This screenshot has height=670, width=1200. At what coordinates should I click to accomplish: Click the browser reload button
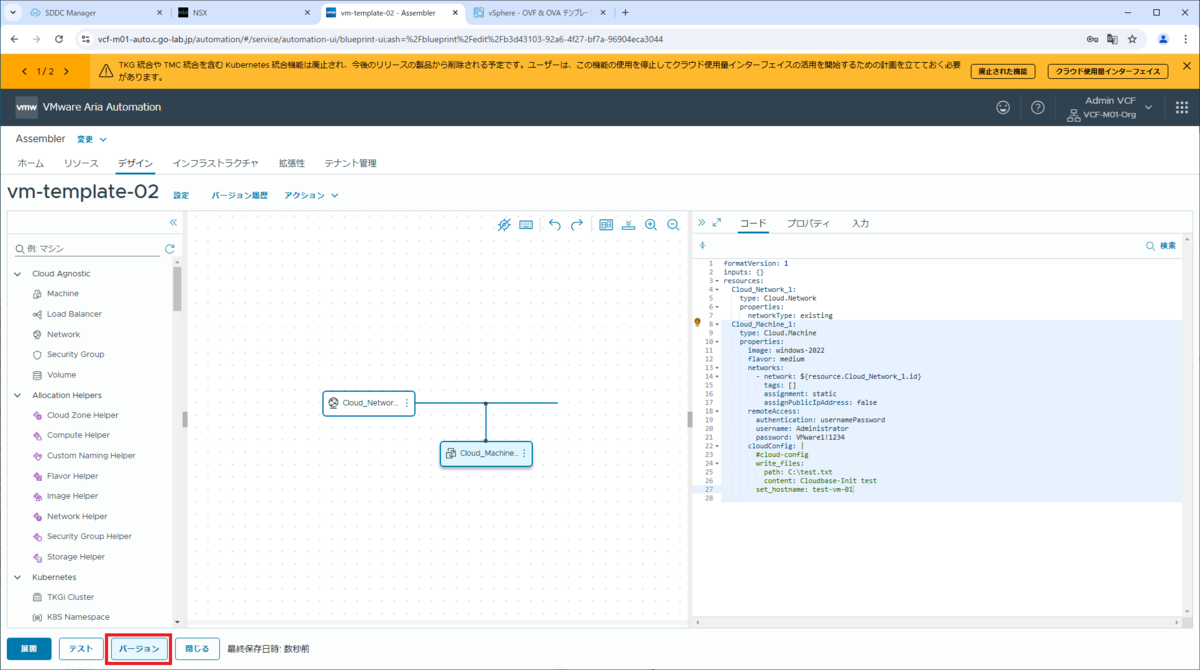click(59, 39)
